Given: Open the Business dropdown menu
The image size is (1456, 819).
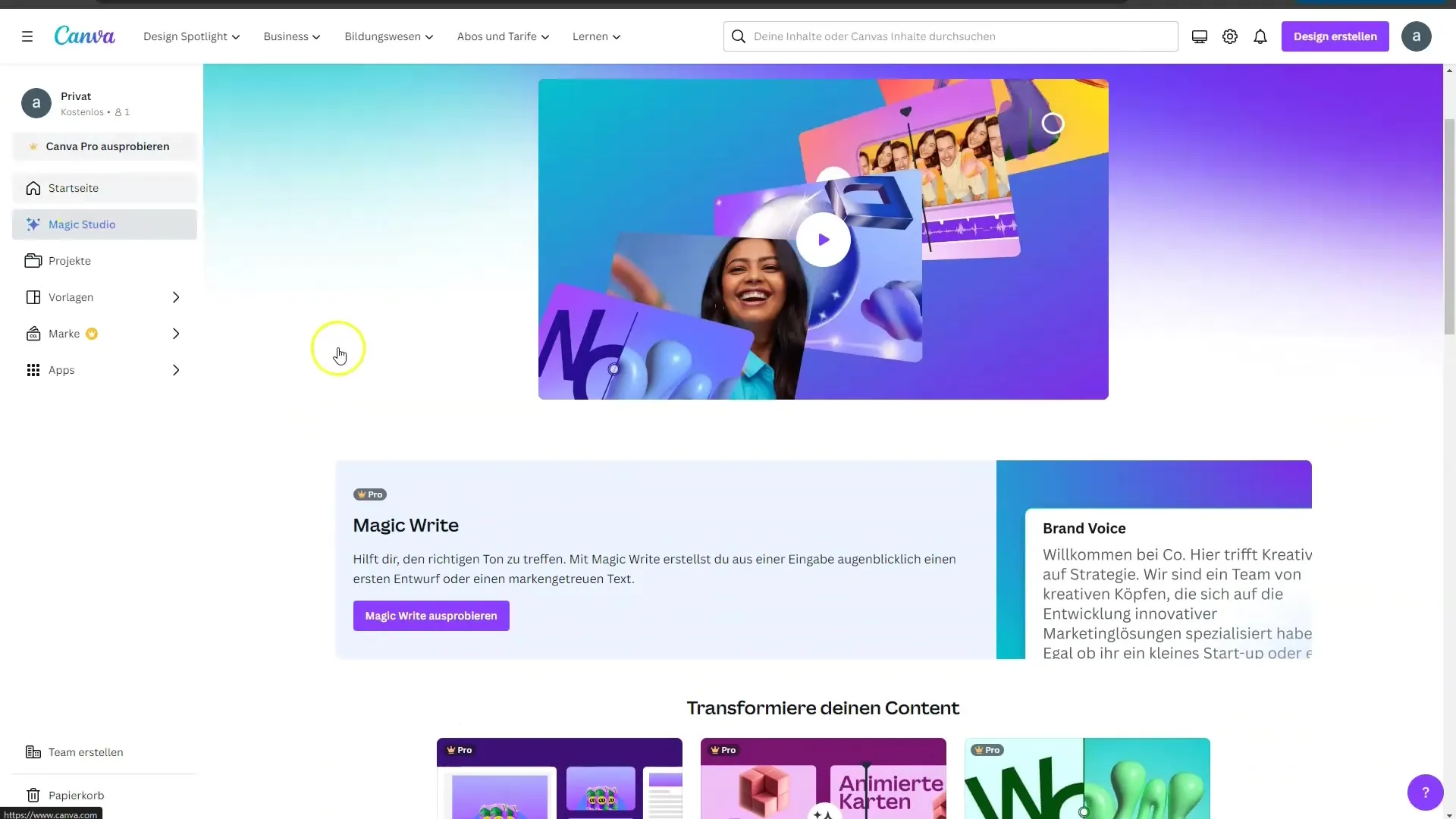Looking at the screenshot, I should [x=291, y=37].
